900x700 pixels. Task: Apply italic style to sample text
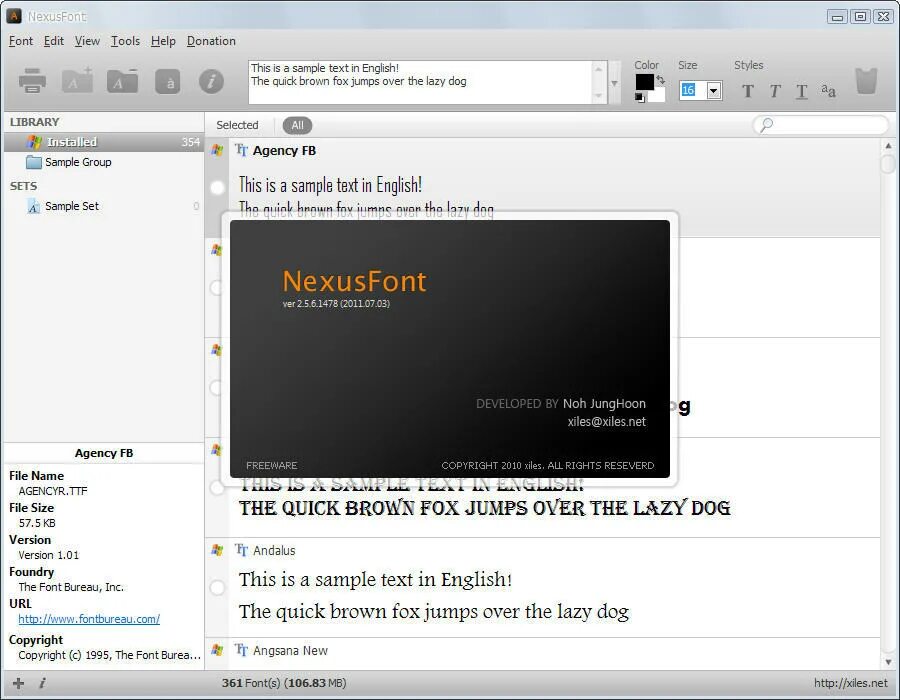click(775, 91)
